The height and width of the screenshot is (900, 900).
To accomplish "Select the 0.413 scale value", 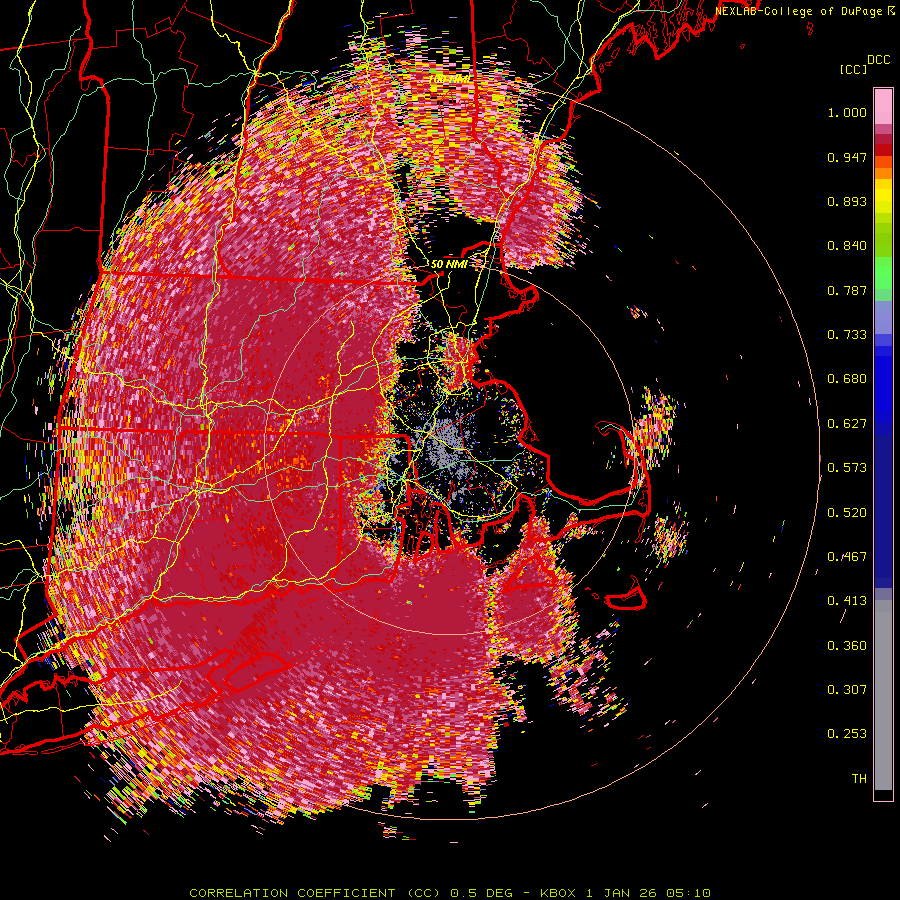I will [847, 601].
